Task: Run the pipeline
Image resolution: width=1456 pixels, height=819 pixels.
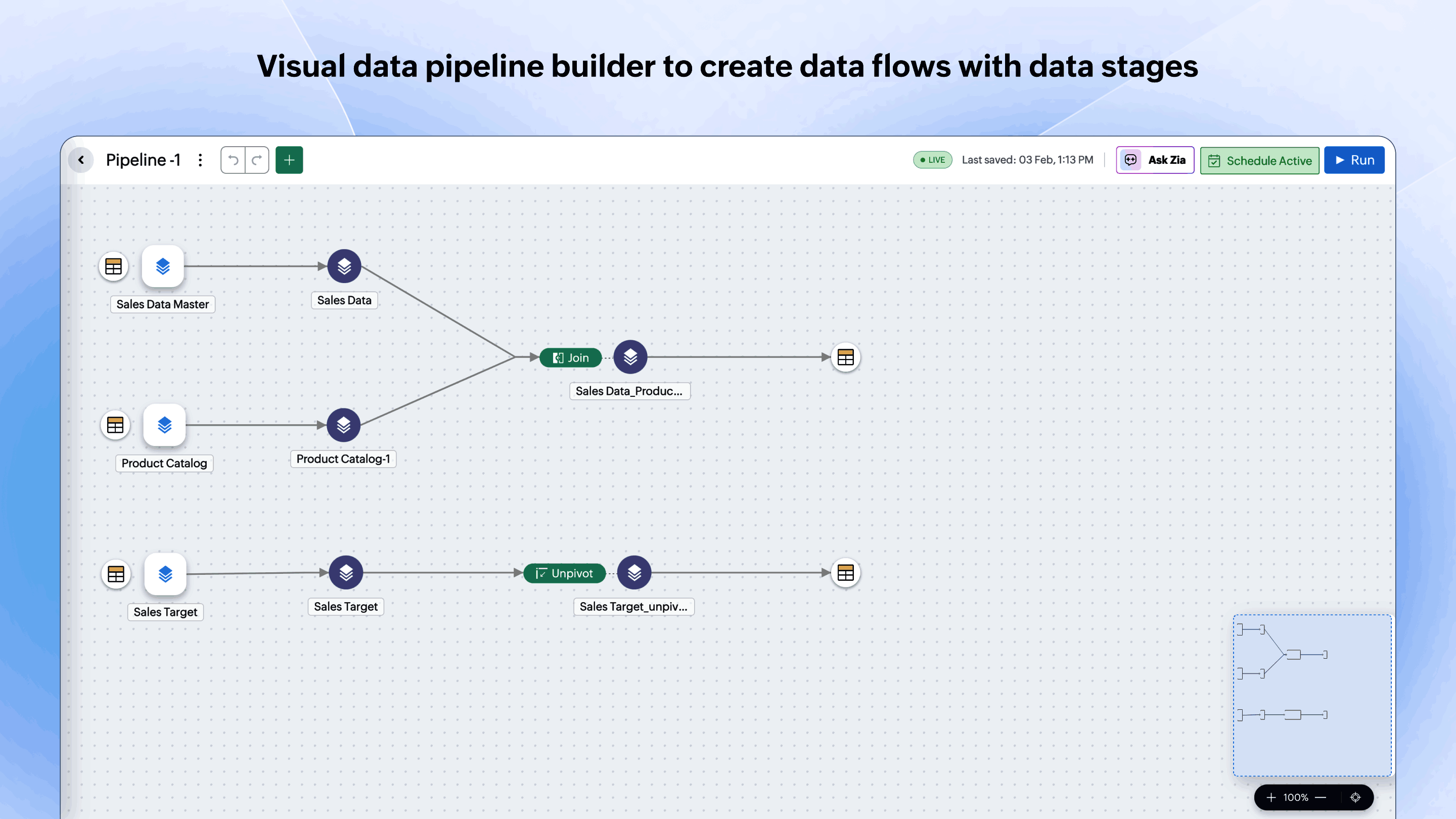Action: tap(1354, 160)
